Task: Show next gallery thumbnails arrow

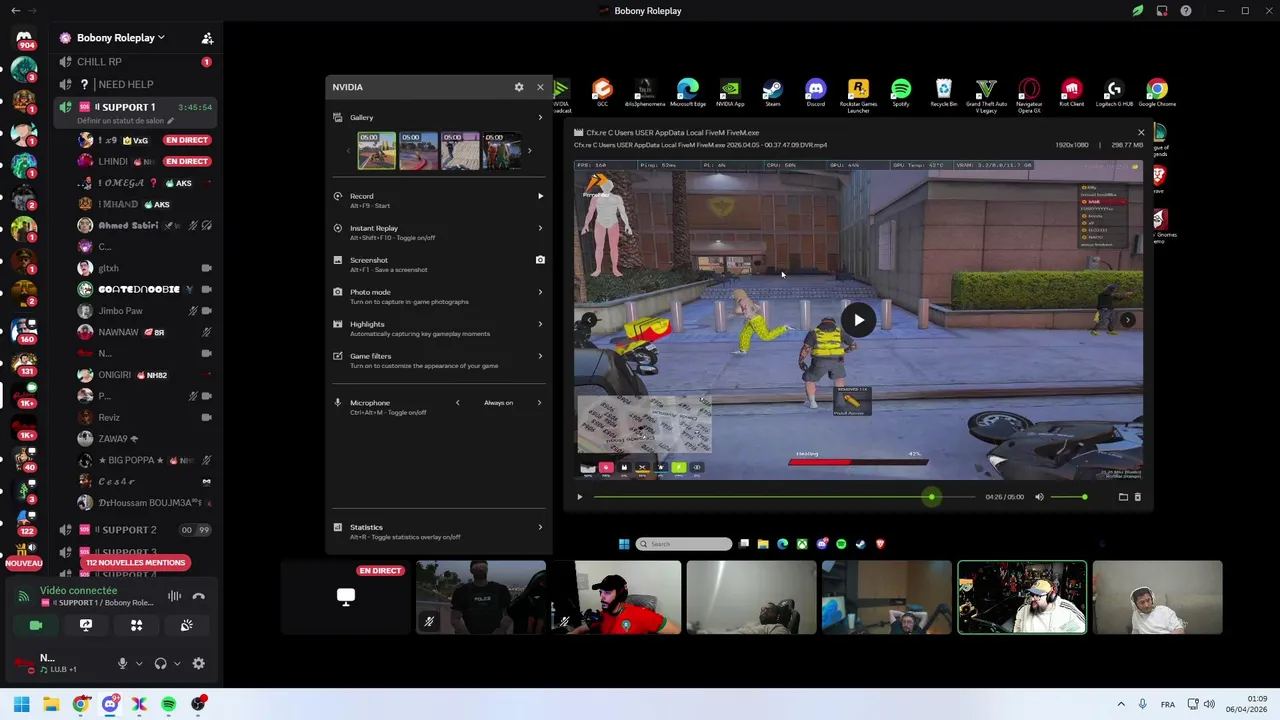Action: (x=529, y=151)
